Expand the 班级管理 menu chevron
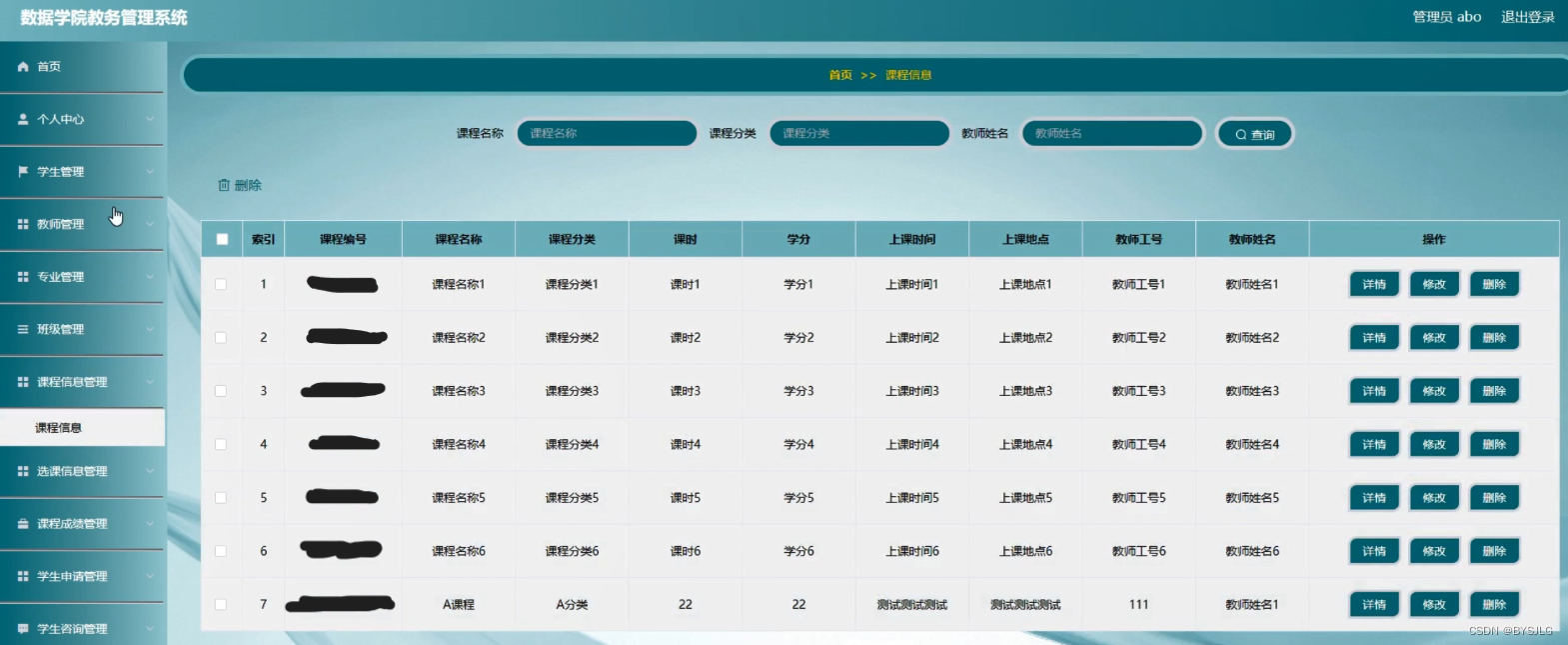Screen dimensions: 1568x645 [x=150, y=329]
